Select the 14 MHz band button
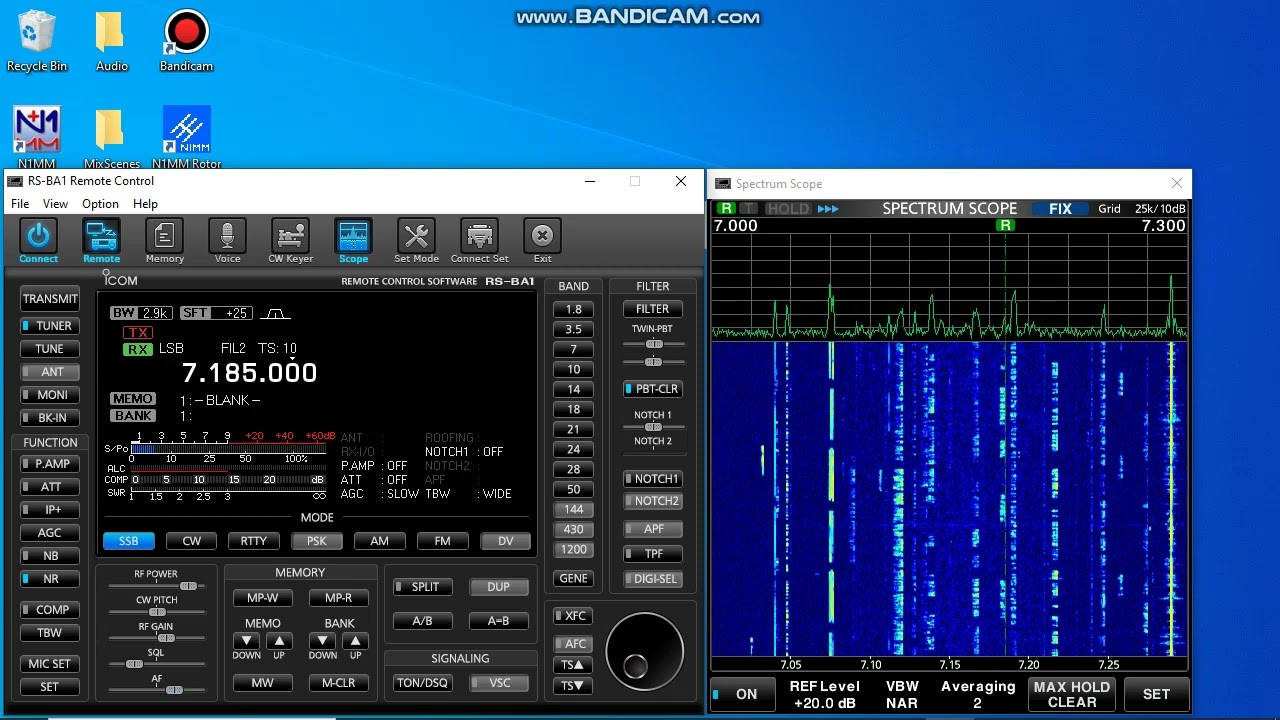Viewport: 1280px width, 720px height. (x=573, y=390)
